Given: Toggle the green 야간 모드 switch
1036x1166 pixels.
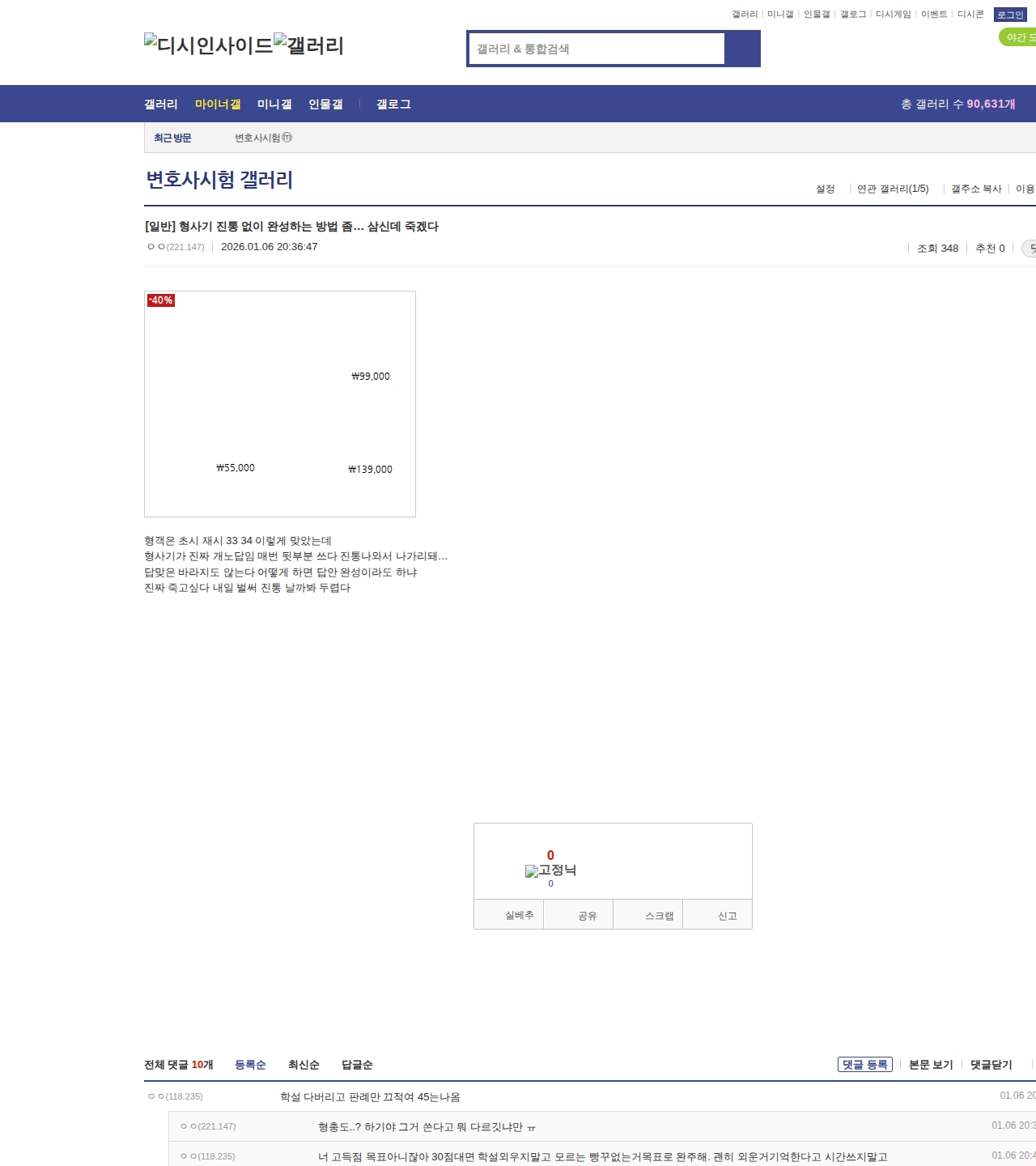Looking at the screenshot, I should point(1018,37).
